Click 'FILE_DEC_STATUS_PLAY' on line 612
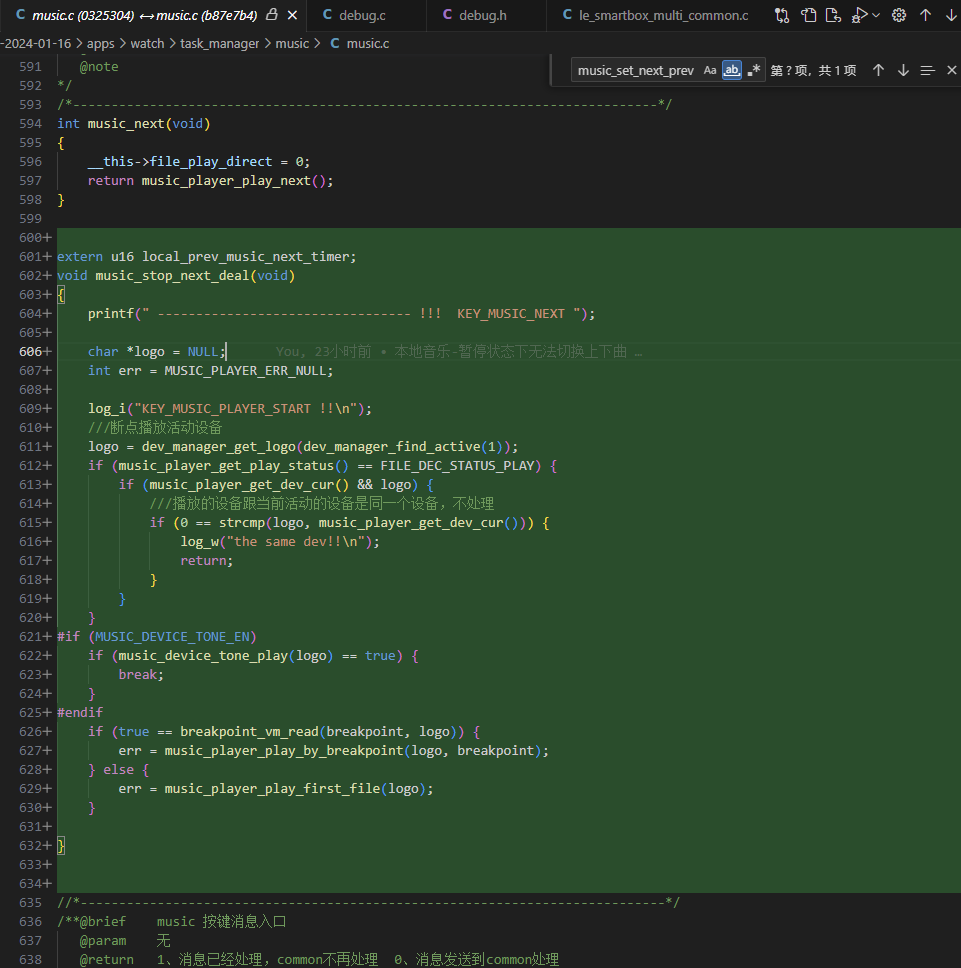This screenshot has height=968, width=961. 457,465
